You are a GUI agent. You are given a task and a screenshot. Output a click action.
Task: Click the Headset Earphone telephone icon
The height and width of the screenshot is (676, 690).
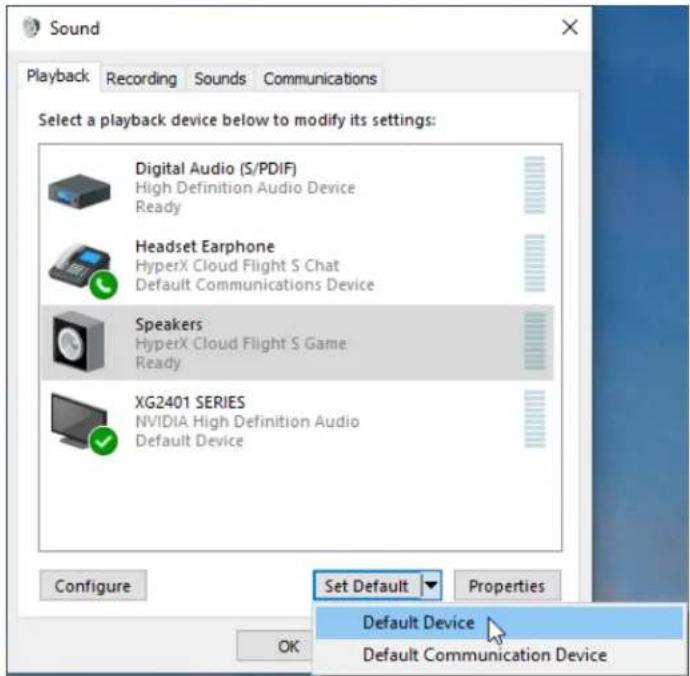[x=82, y=270]
